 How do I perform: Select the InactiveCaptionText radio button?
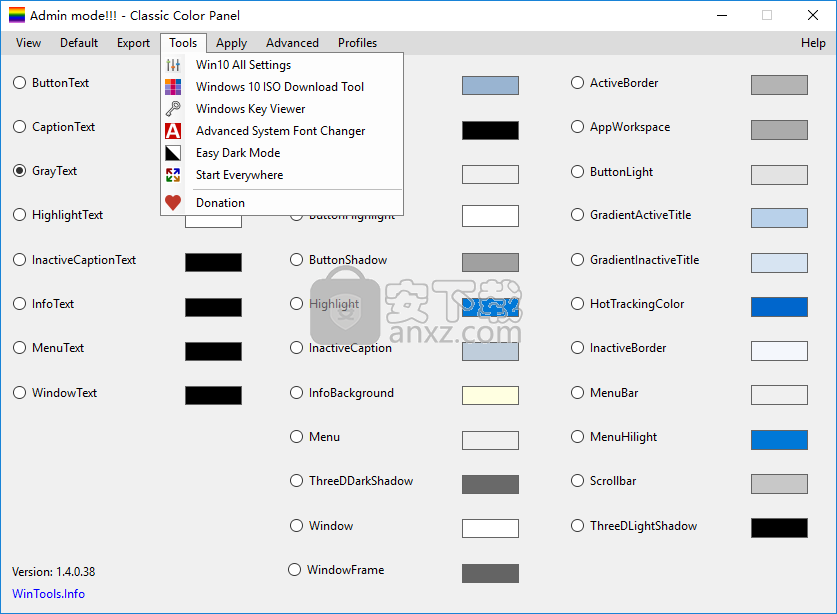pos(20,259)
